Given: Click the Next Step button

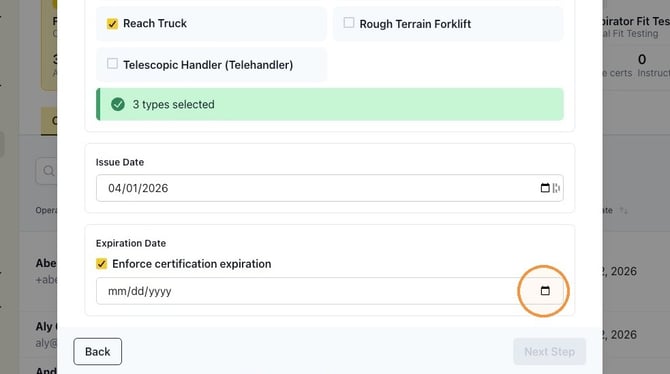Looking at the screenshot, I should tap(550, 351).
